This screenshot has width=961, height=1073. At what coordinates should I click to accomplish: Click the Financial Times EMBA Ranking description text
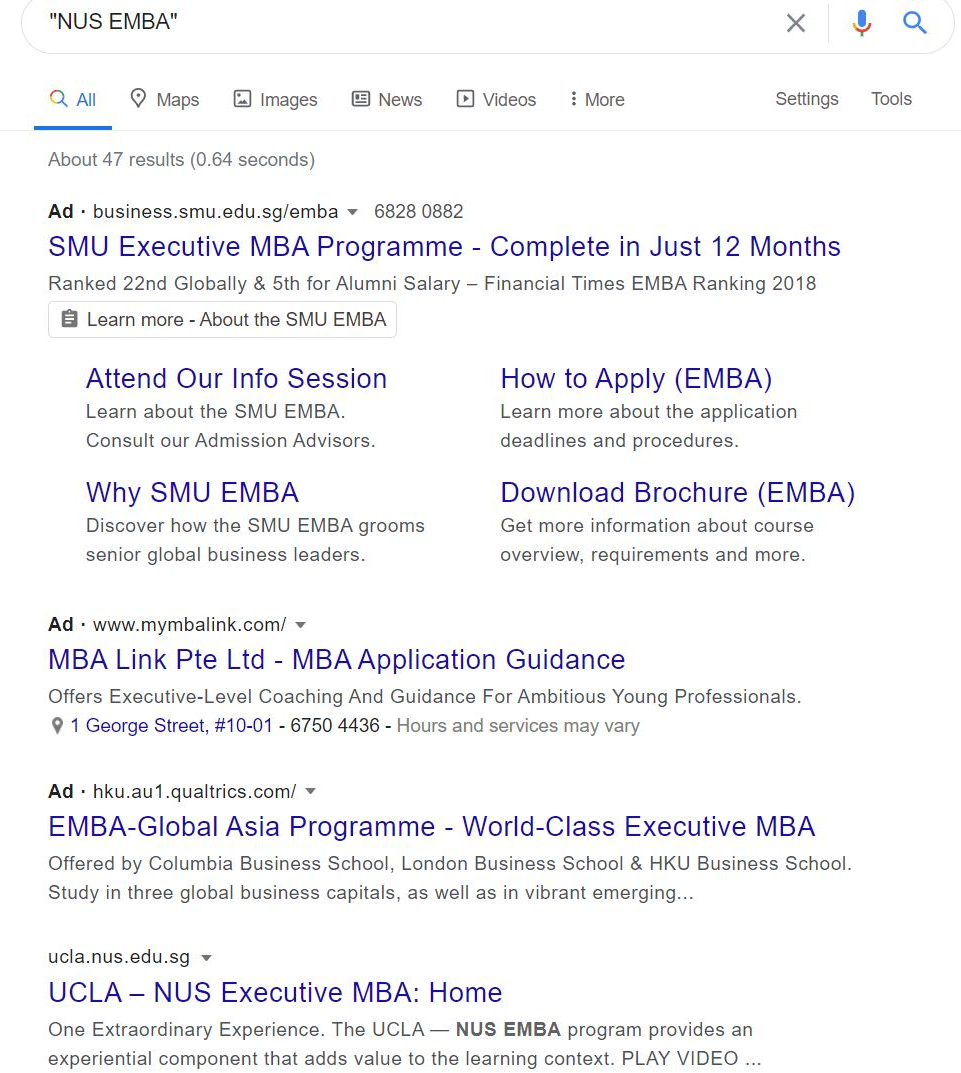pos(432,284)
